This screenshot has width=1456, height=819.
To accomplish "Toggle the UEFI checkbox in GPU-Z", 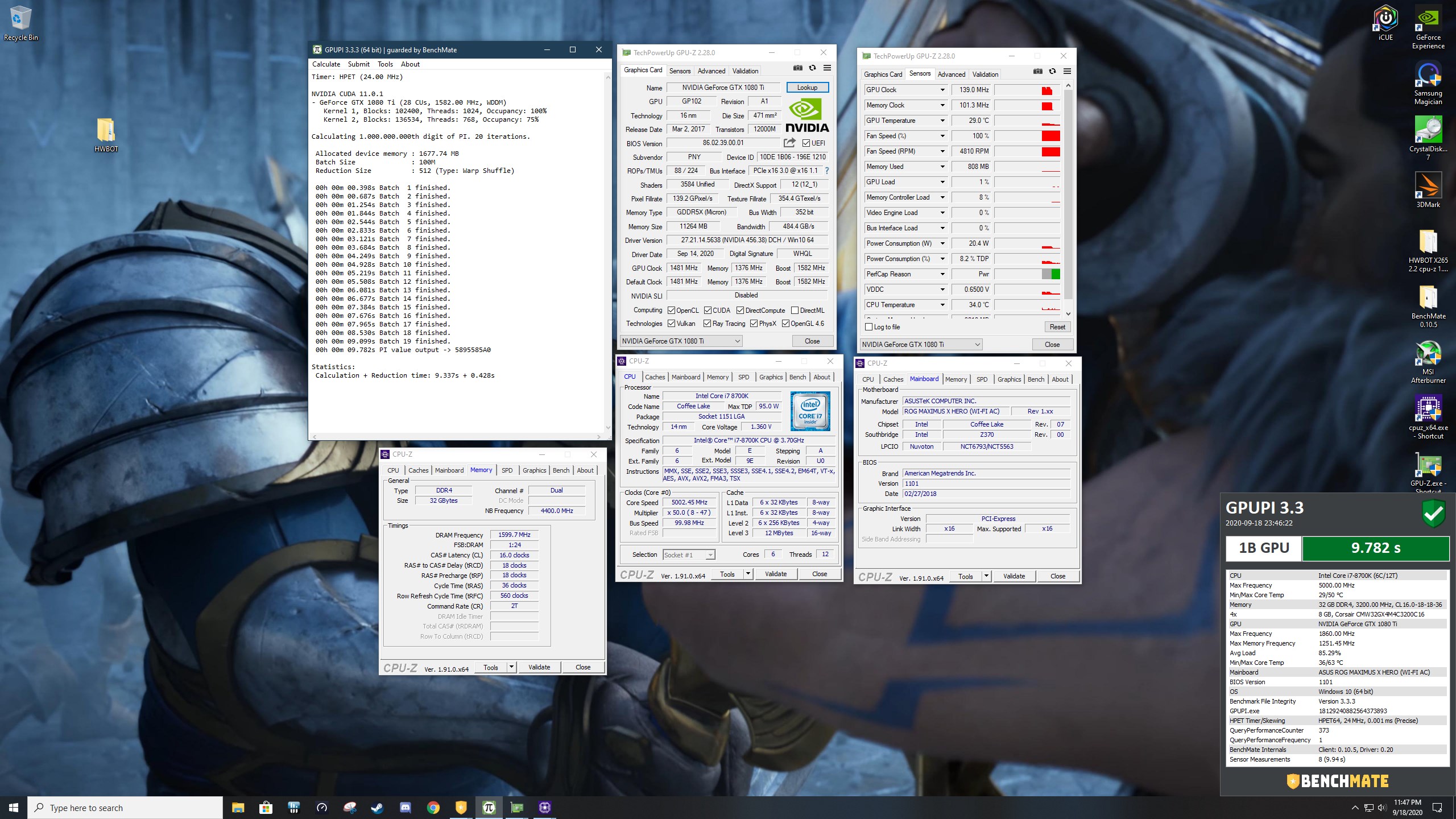I will coord(806,143).
